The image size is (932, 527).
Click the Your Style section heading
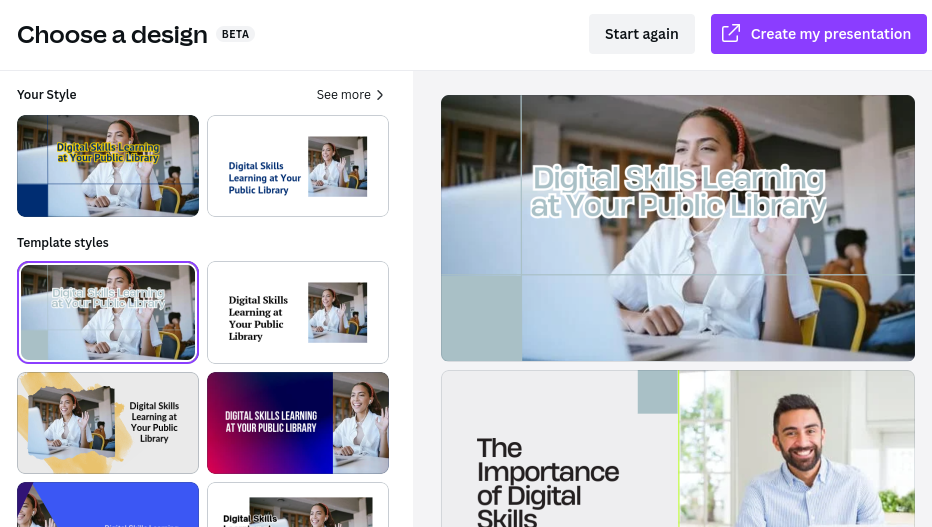[46, 94]
